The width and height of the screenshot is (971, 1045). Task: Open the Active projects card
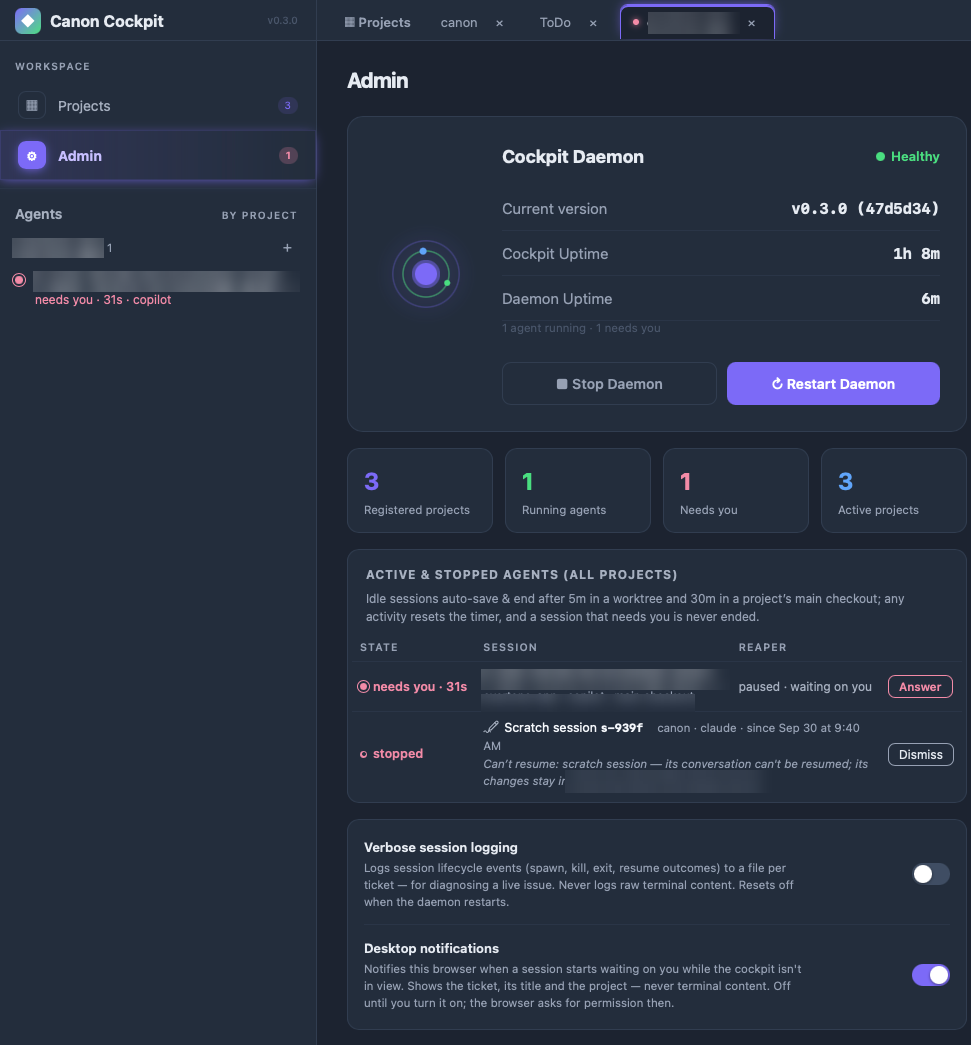pyautogui.click(x=894, y=491)
